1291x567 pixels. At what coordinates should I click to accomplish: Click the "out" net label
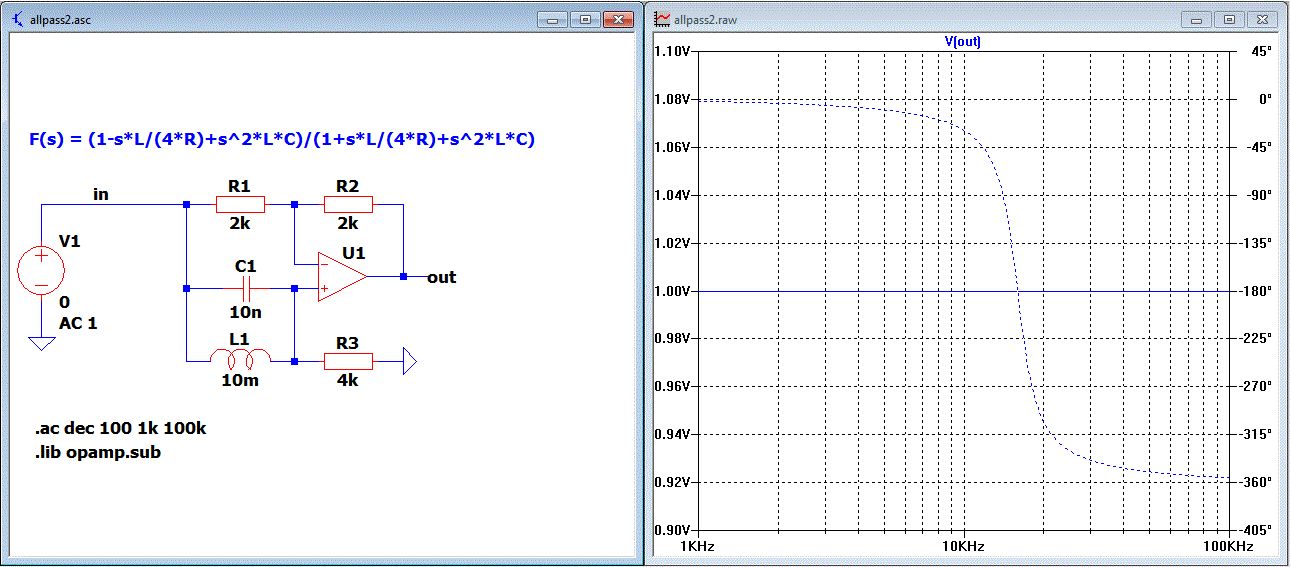click(441, 277)
